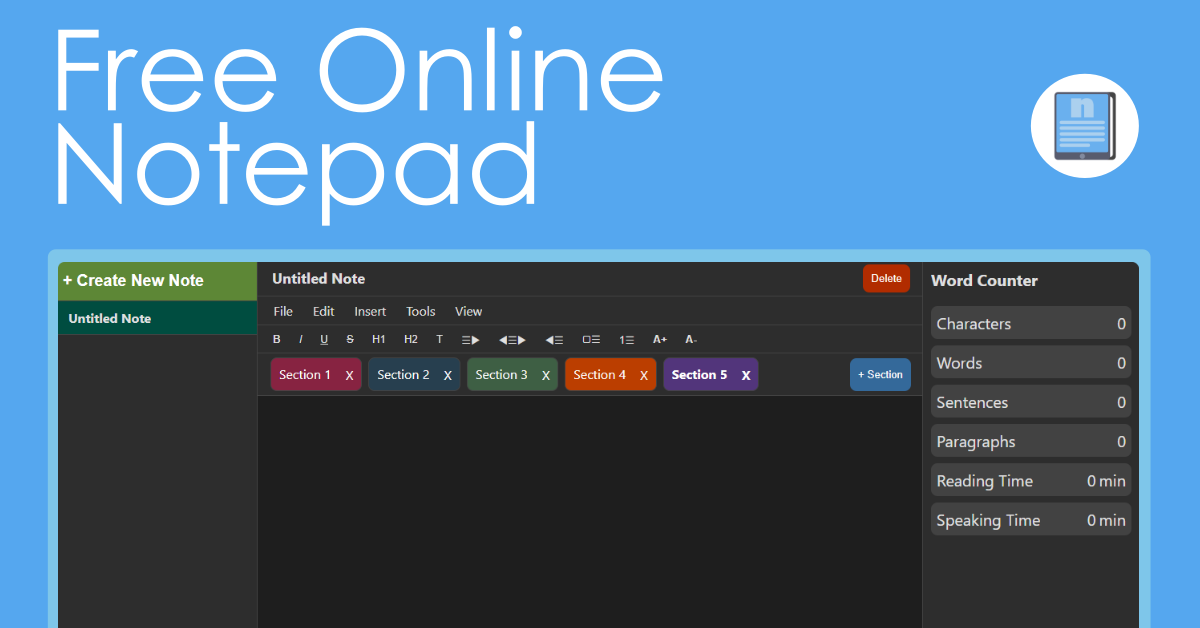Apply underline formatting
The image size is (1200, 628).
tap(323, 339)
